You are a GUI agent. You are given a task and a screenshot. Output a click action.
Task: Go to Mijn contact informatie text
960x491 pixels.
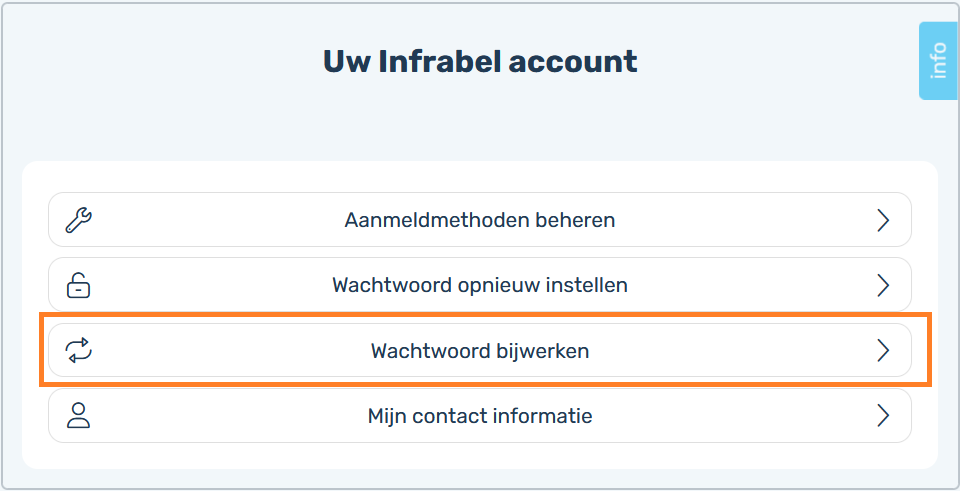click(x=479, y=416)
